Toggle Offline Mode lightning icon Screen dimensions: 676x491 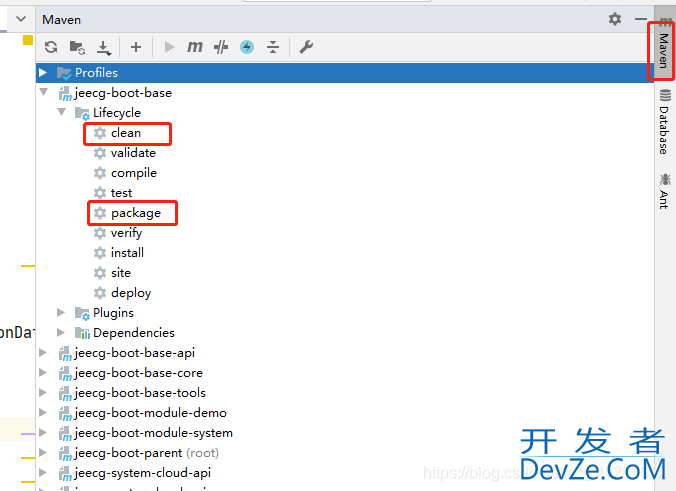247,47
